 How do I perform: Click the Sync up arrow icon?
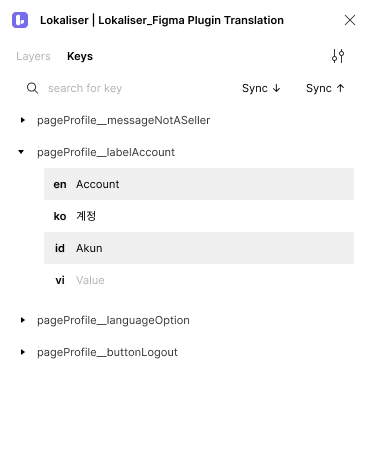click(340, 88)
